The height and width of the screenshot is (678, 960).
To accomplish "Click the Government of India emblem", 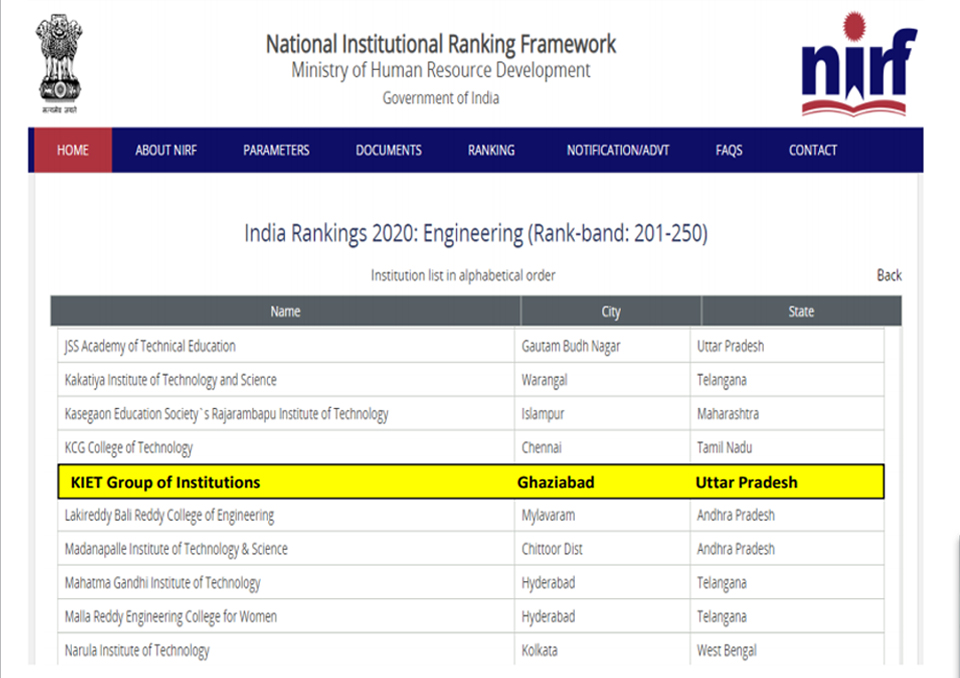I will tap(59, 60).
